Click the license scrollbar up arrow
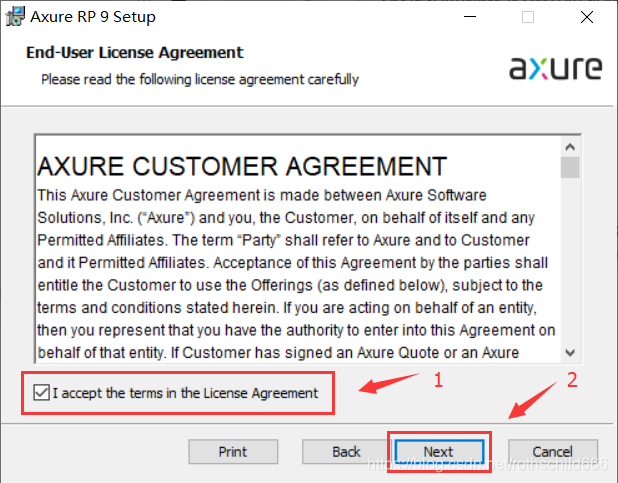This screenshot has height=483, width=618. click(x=570, y=144)
